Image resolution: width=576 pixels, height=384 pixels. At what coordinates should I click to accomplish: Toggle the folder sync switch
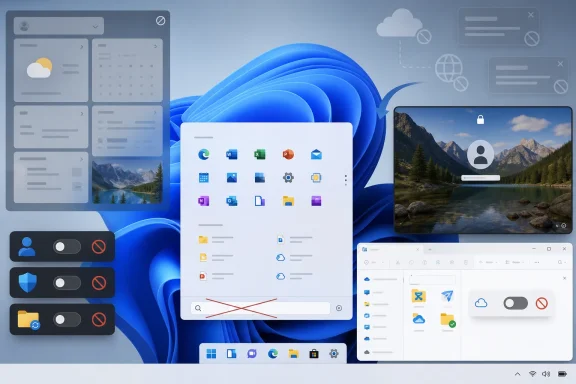pos(67,319)
